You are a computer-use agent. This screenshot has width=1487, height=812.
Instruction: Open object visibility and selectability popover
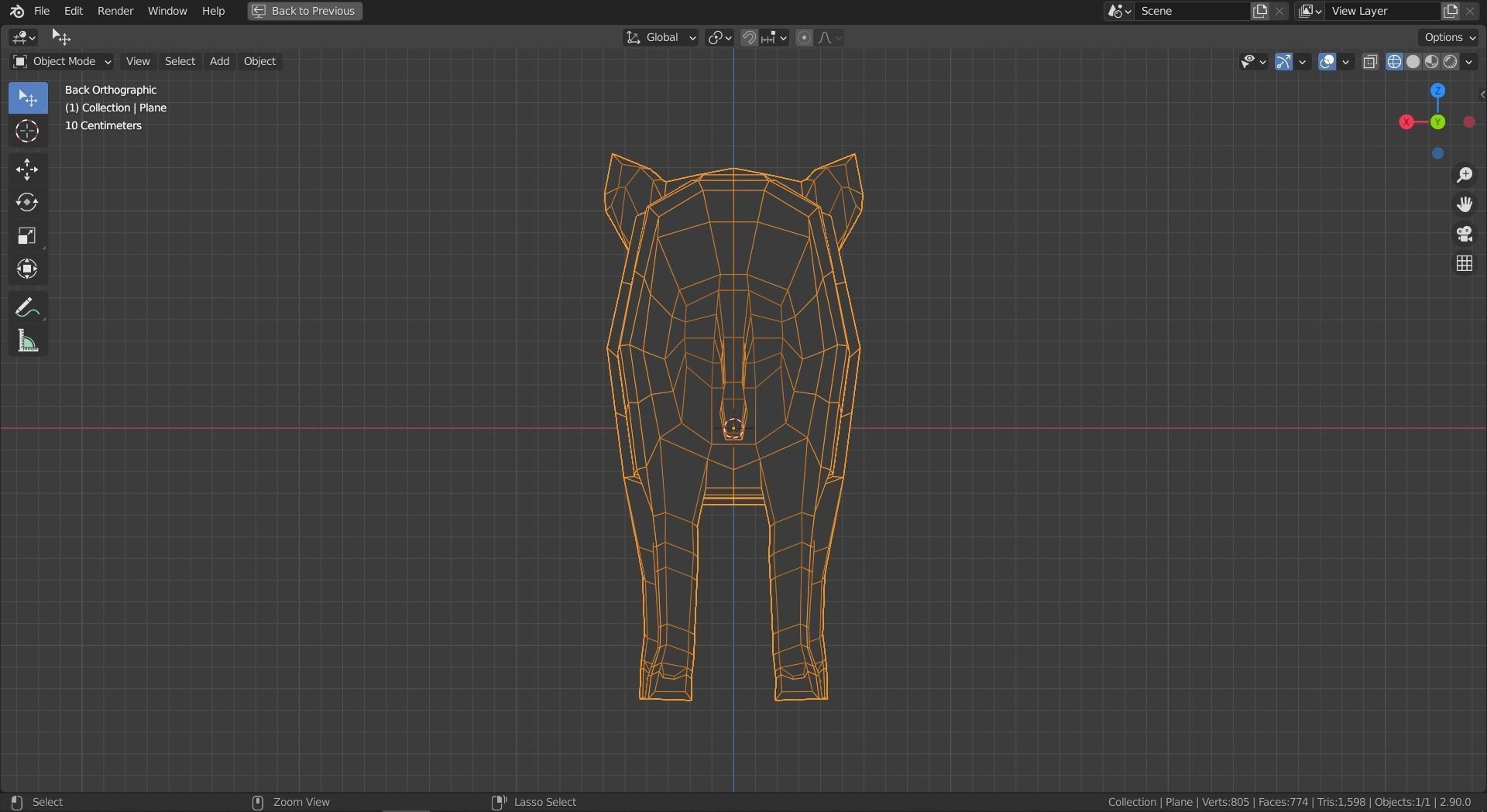pos(1253,62)
